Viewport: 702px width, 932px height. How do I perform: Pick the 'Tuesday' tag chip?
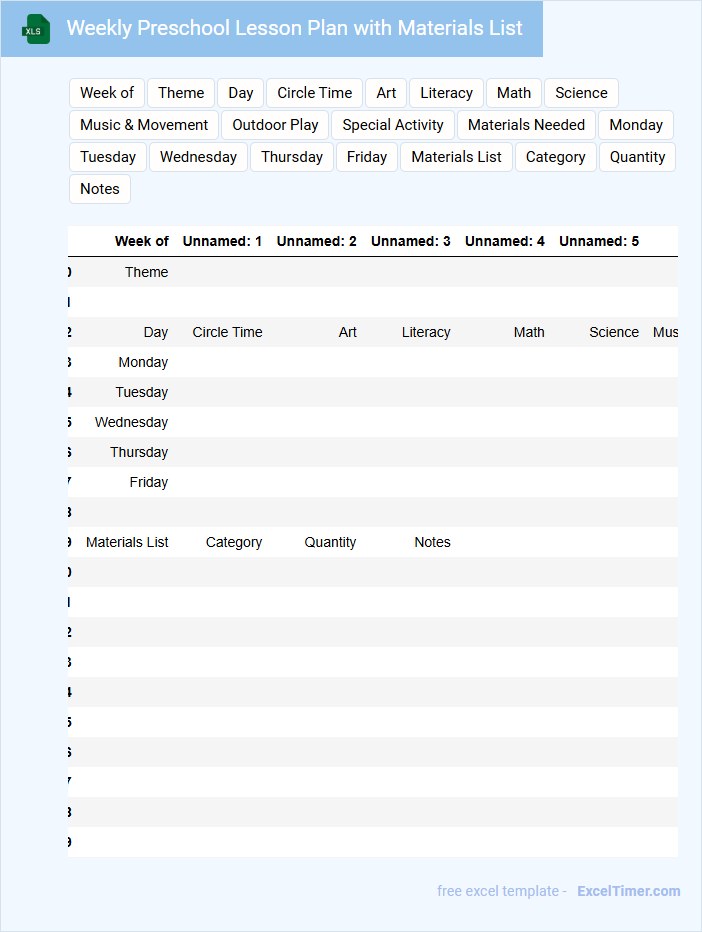click(108, 157)
